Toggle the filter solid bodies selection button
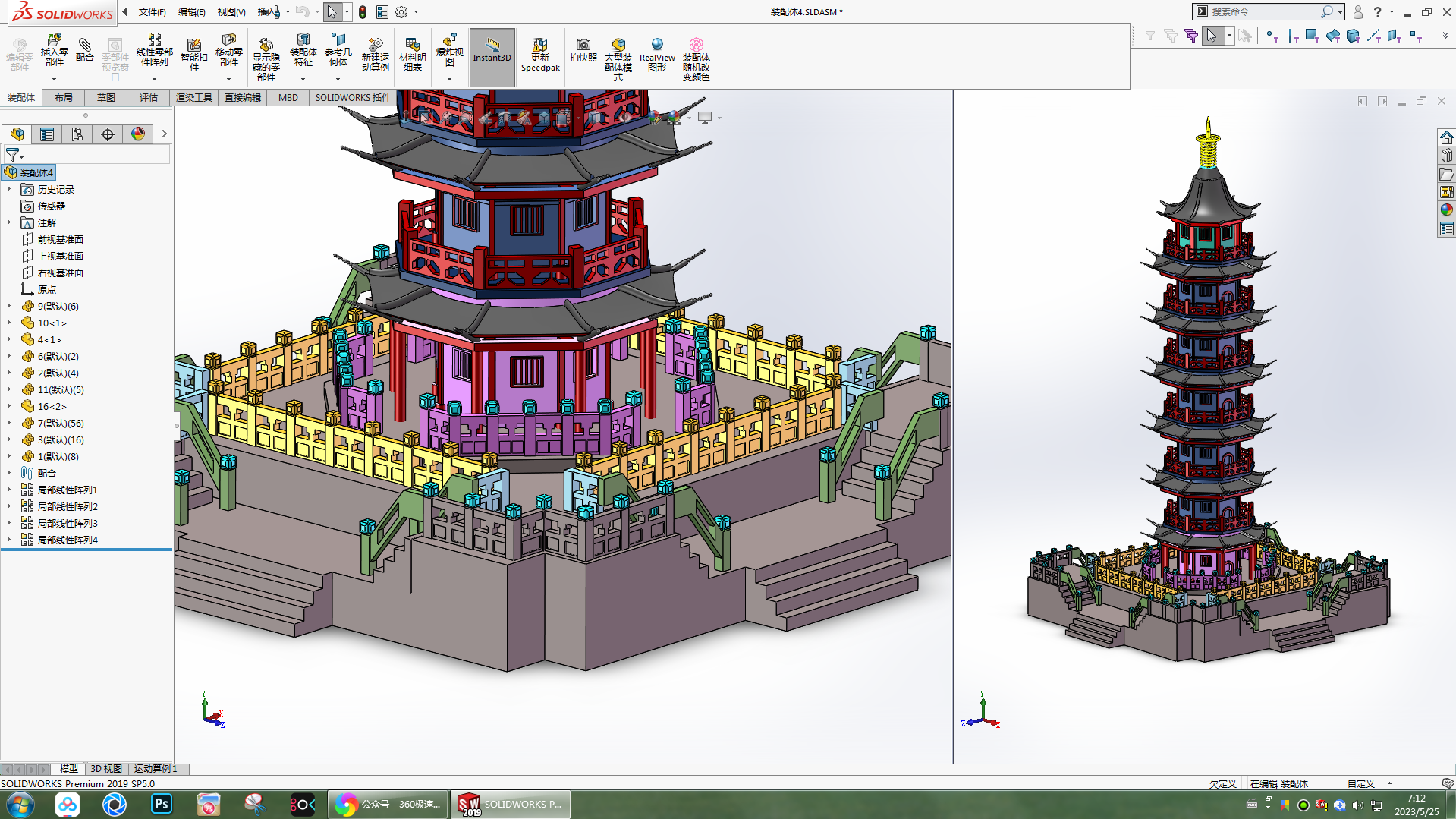Viewport: 1456px width, 819px height. tap(1354, 36)
